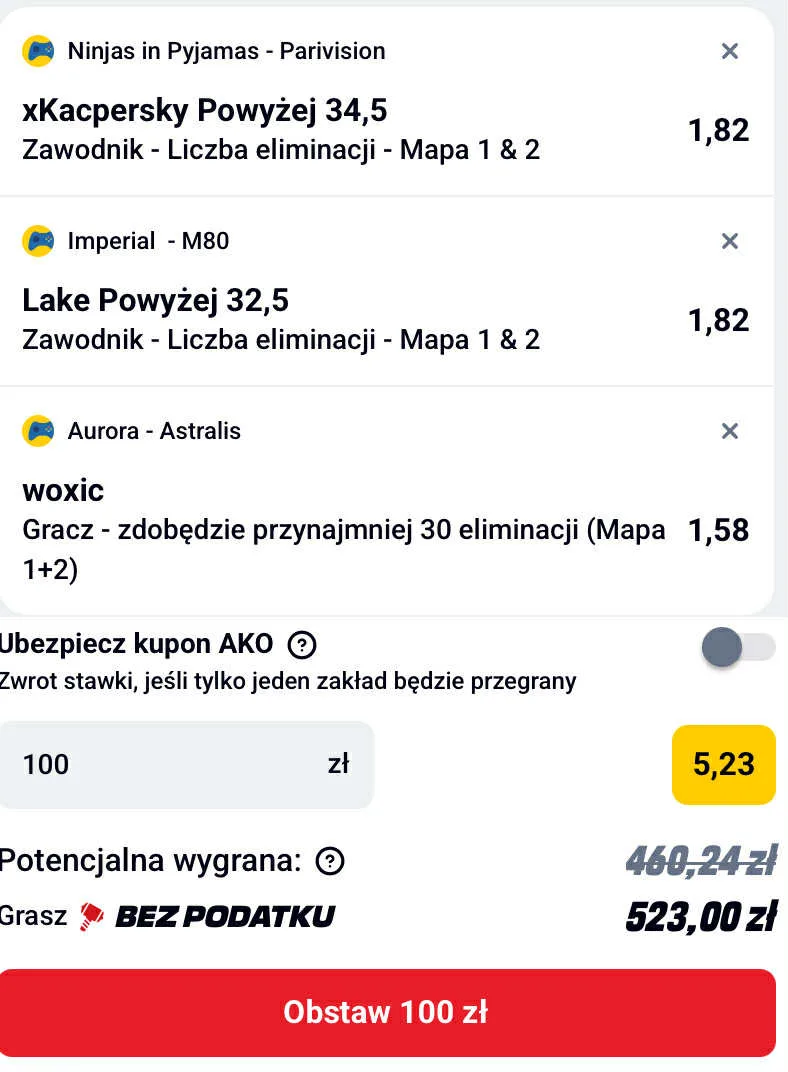Select the Lake Powyżej 32,5 selection
788x1072 pixels.
(155, 300)
